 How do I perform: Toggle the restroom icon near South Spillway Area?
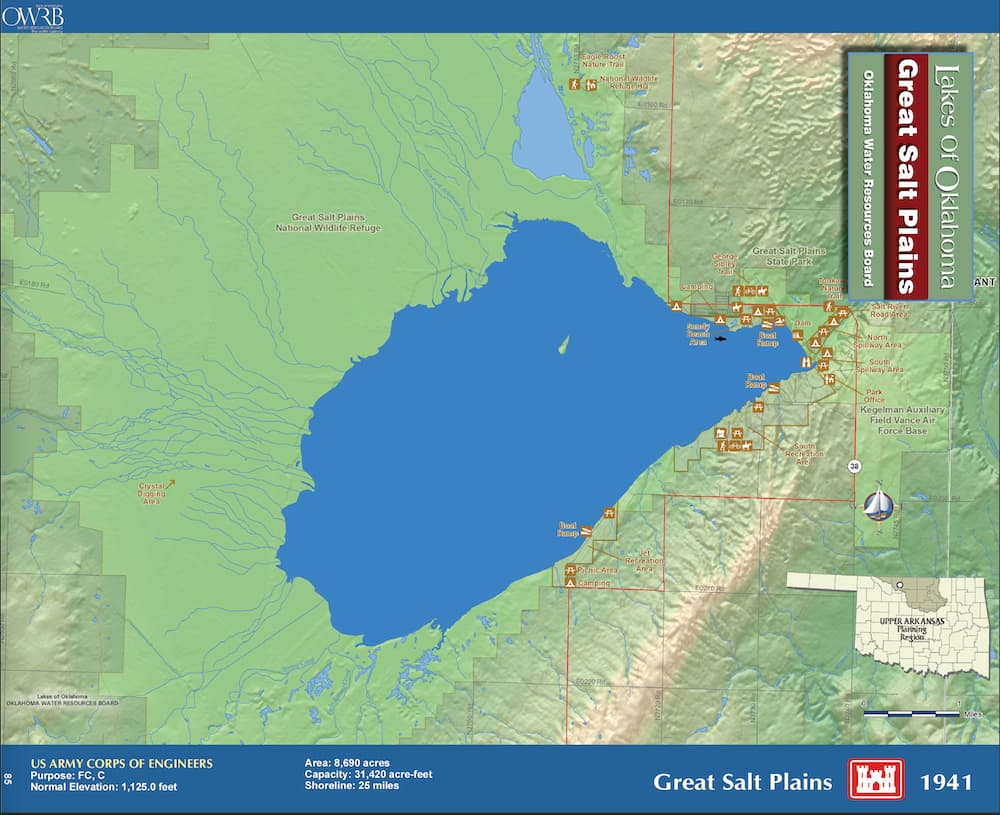click(x=829, y=379)
